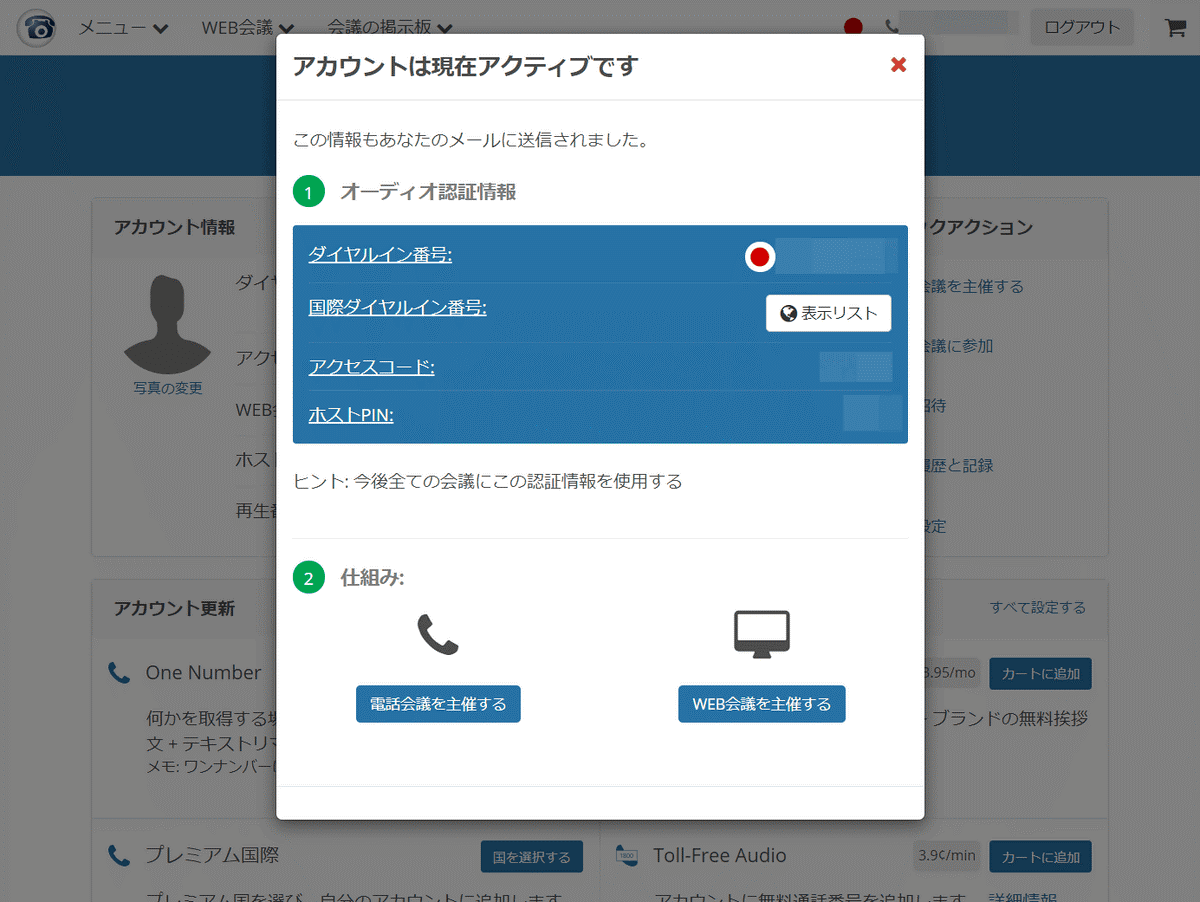Expand the メニュー dropdown
This screenshot has width=1200, height=902.
(122, 28)
